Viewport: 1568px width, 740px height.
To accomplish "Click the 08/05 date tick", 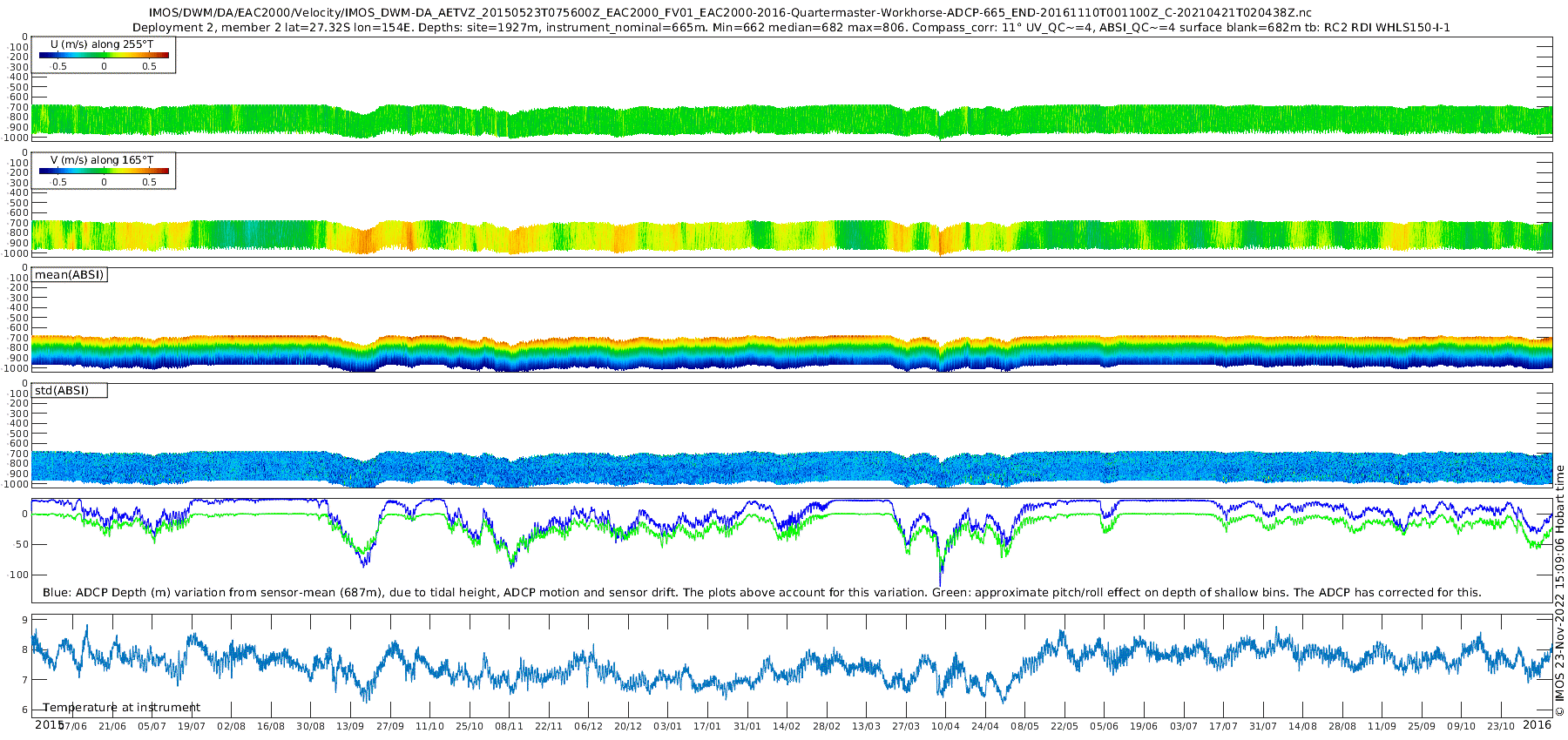I will point(1024,726).
